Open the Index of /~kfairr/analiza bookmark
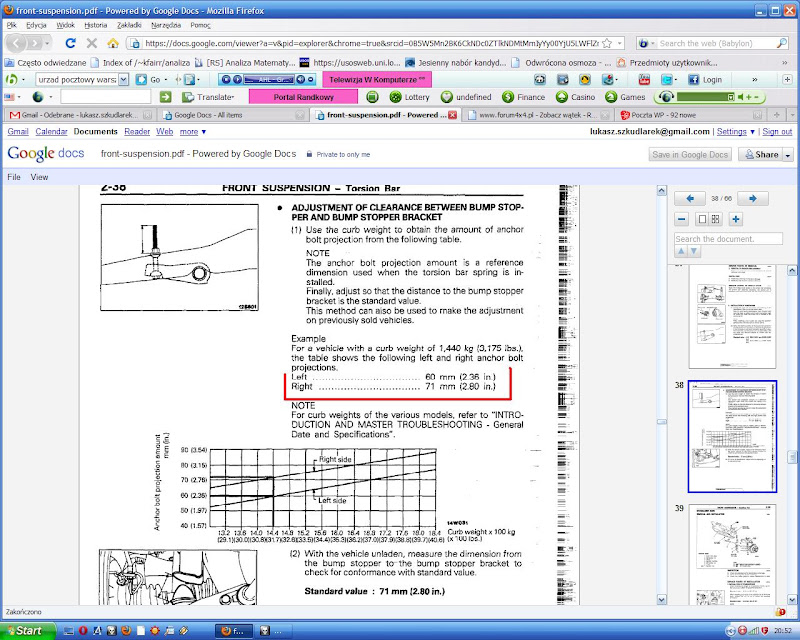Screen dimensions: 800x640 click(x=140, y=63)
